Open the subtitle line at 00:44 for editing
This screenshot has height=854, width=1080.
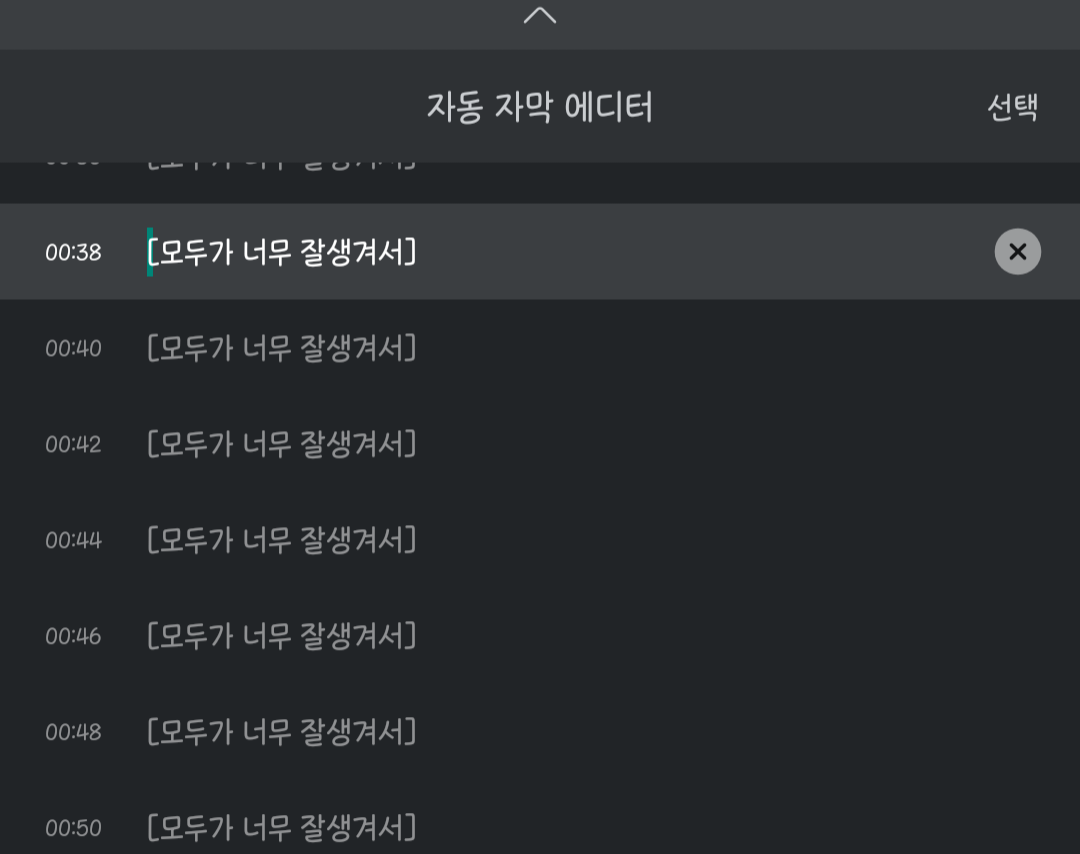[282, 540]
